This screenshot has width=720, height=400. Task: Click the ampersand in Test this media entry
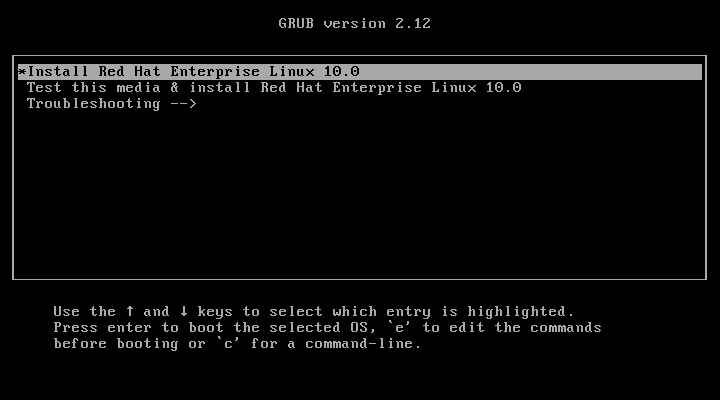point(174,87)
